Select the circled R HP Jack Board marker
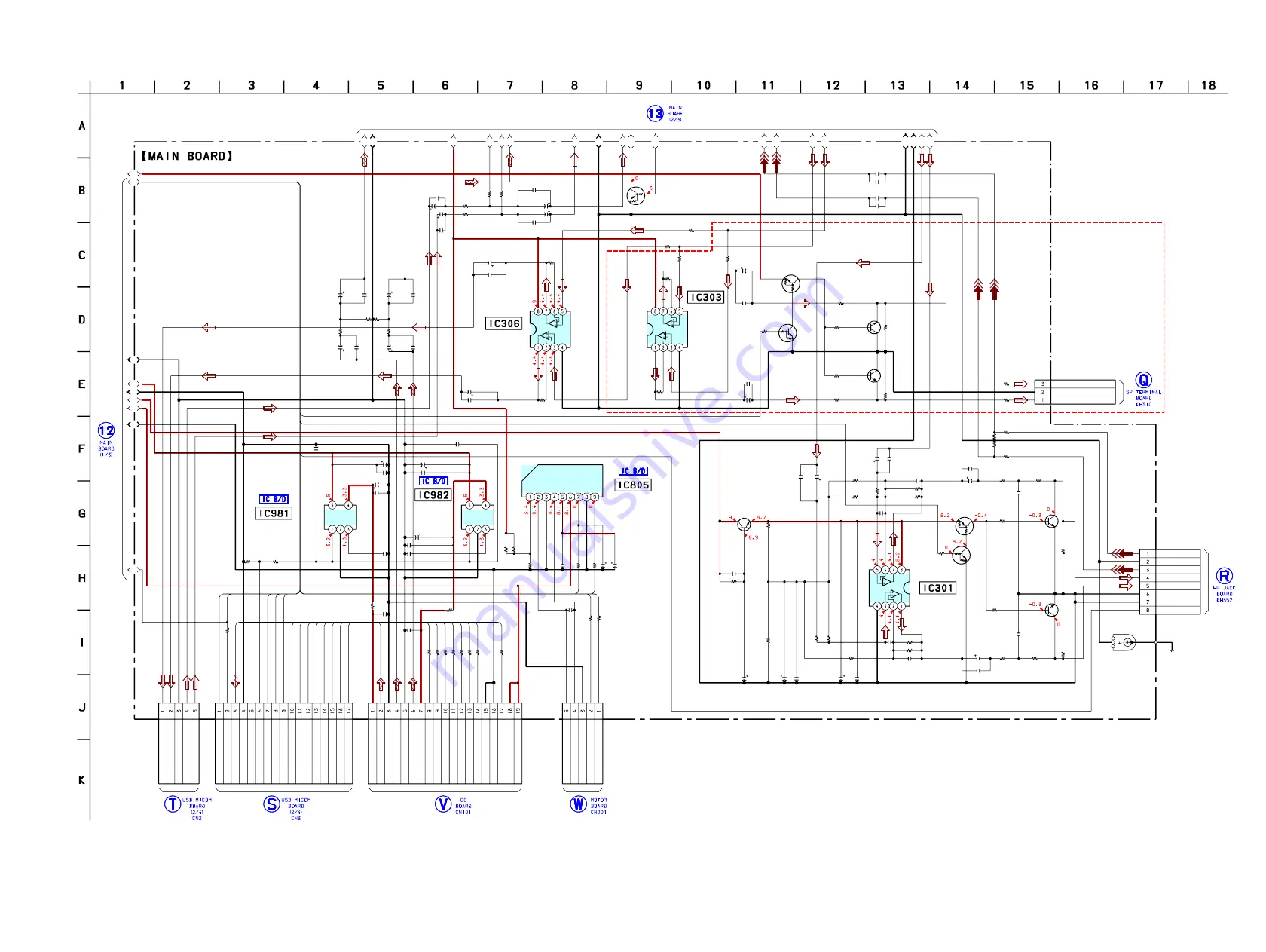 (1225, 576)
